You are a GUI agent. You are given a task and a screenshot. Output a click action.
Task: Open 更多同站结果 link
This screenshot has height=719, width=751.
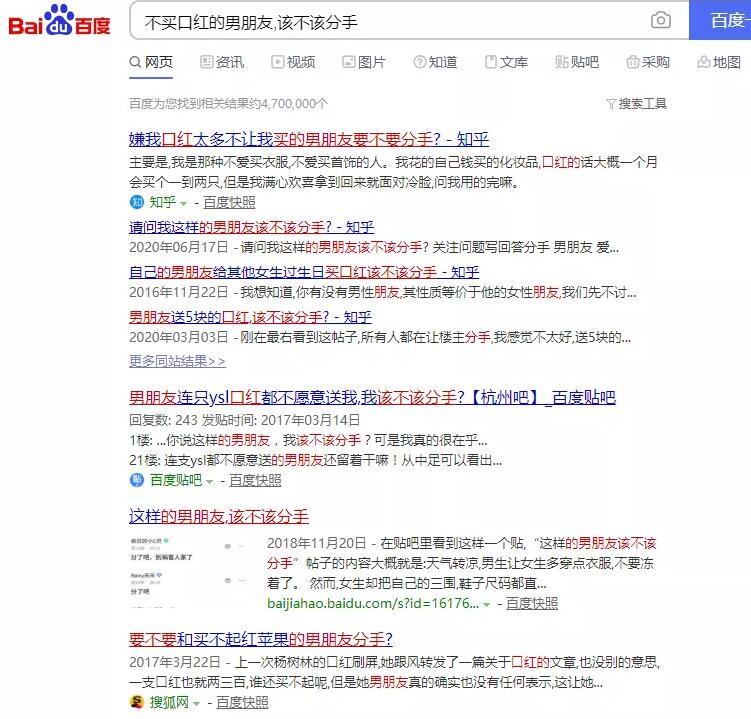click(177, 361)
